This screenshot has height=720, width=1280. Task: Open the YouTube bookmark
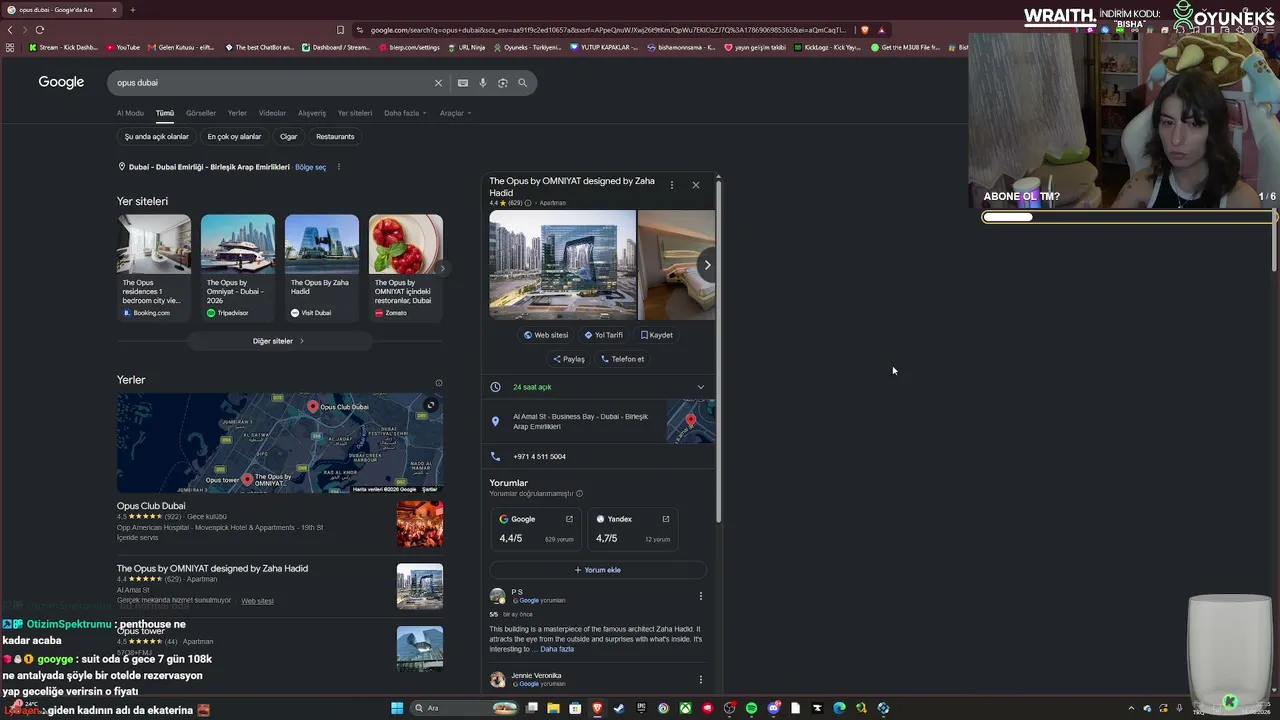click(x=123, y=47)
